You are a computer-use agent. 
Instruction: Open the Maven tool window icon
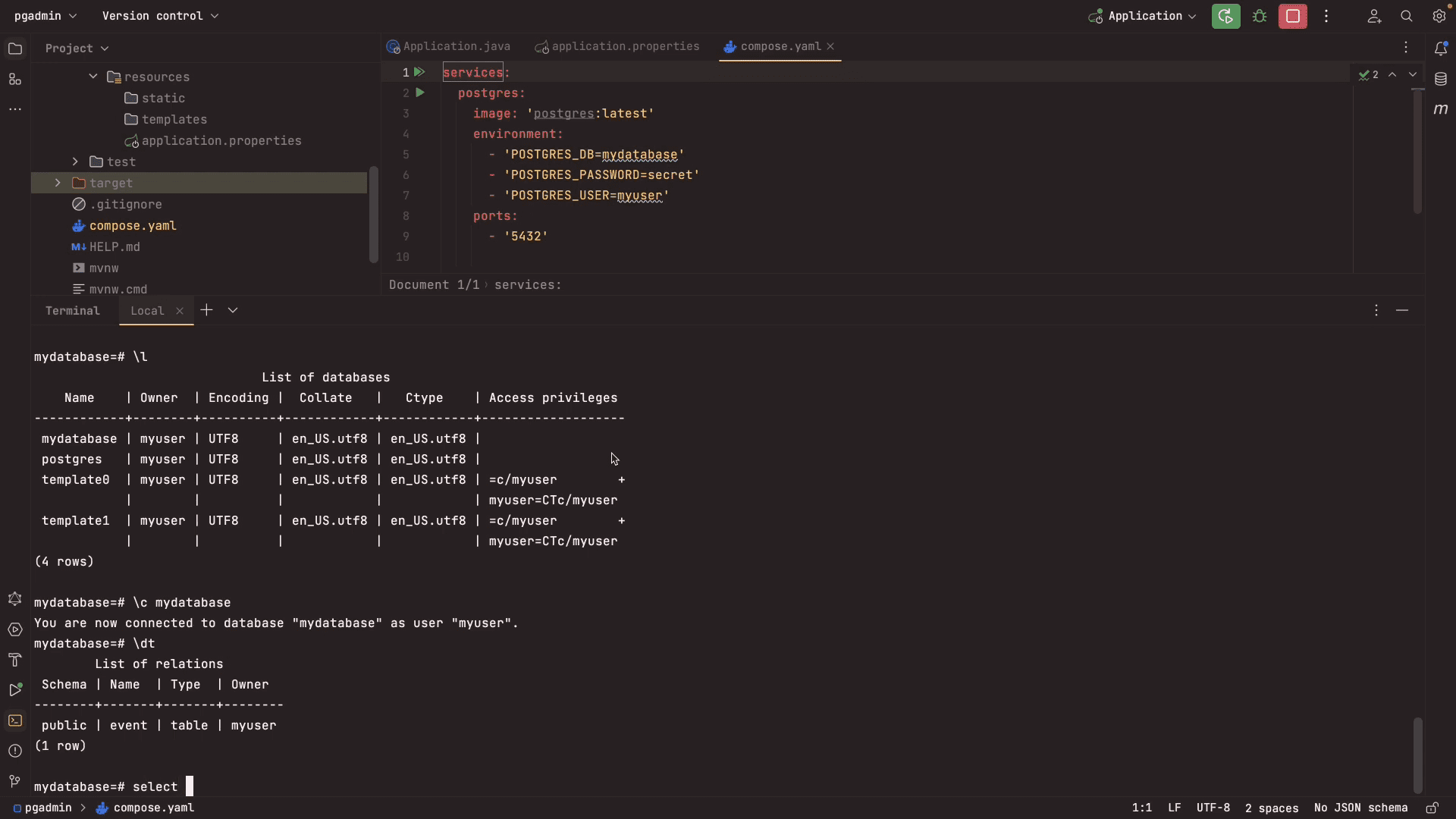1441,109
